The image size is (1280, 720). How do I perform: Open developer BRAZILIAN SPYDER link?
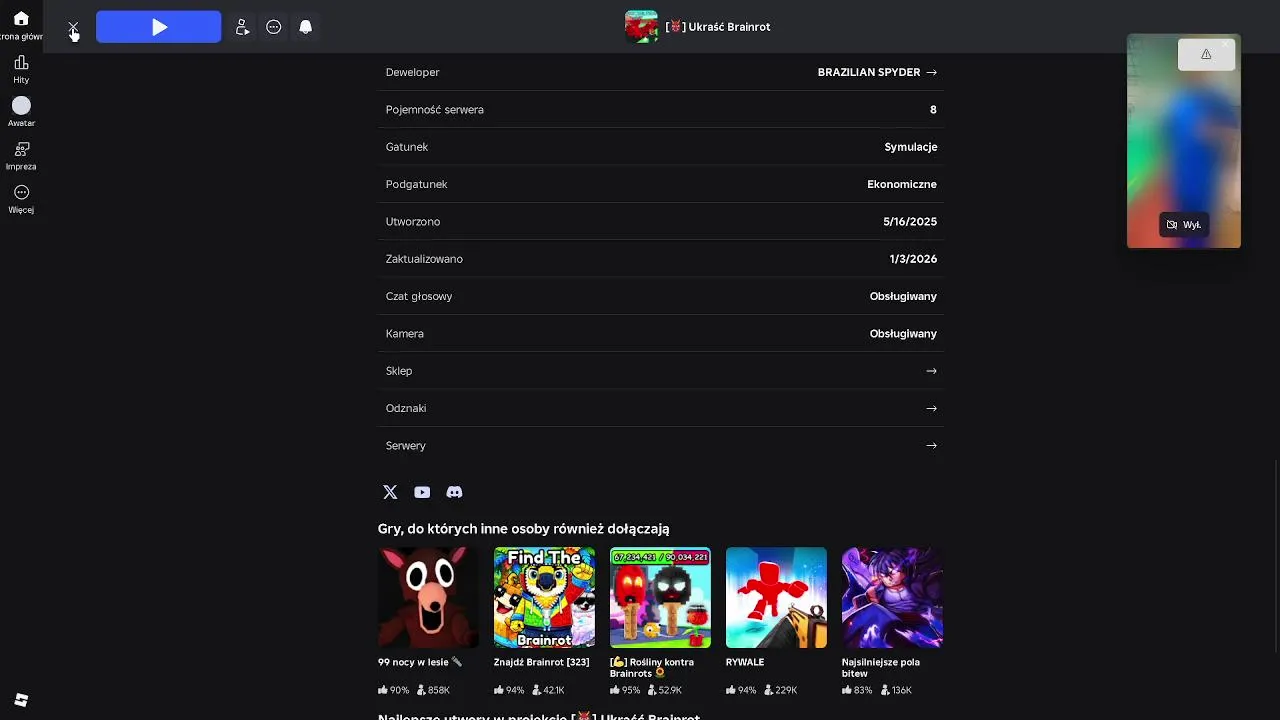pos(877,72)
